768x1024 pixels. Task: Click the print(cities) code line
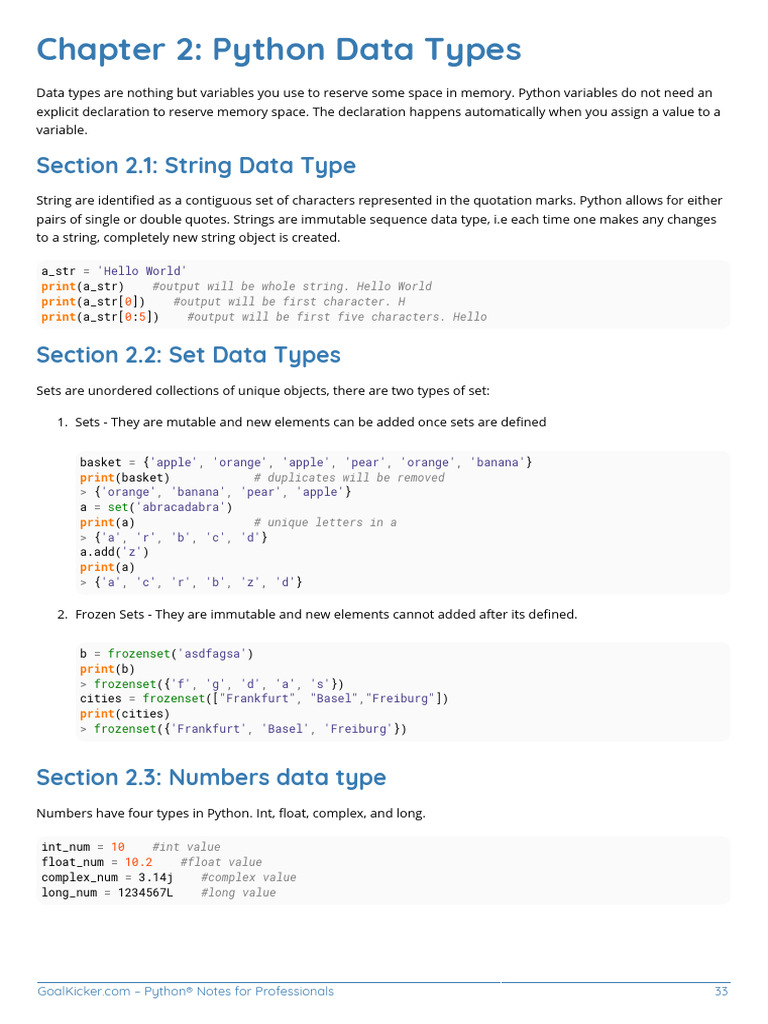pyautogui.click(x=121, y=714)
